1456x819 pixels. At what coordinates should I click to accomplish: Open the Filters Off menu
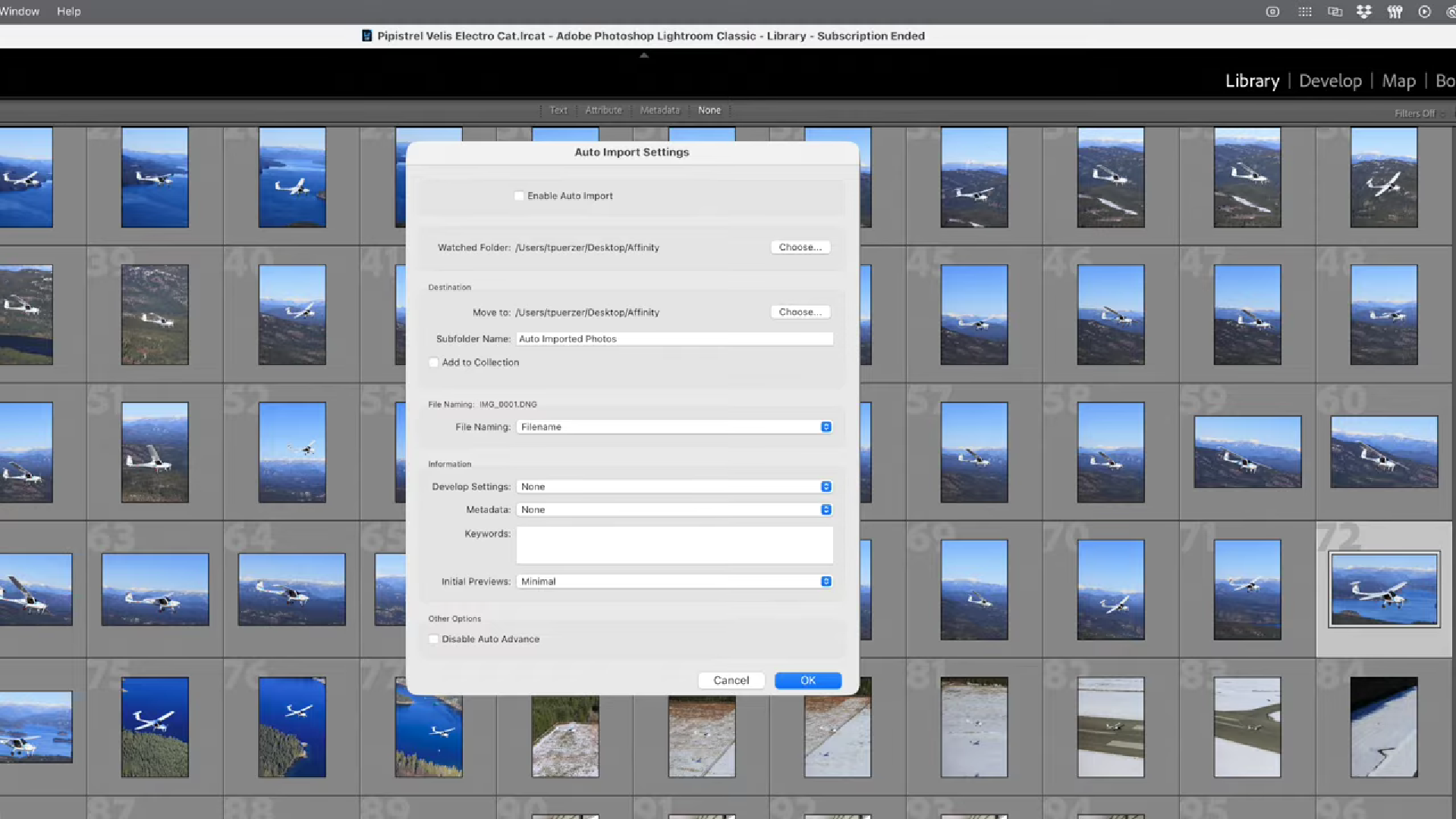(x=1419, y=113)
